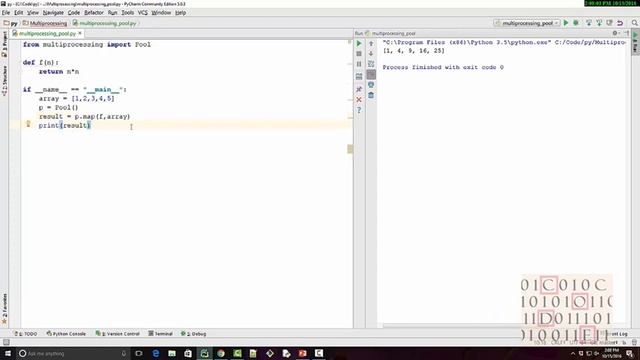Open Google Chrome from the taskbar
Image resolution: width=640 pixels, height=360 pixels.
221,353
